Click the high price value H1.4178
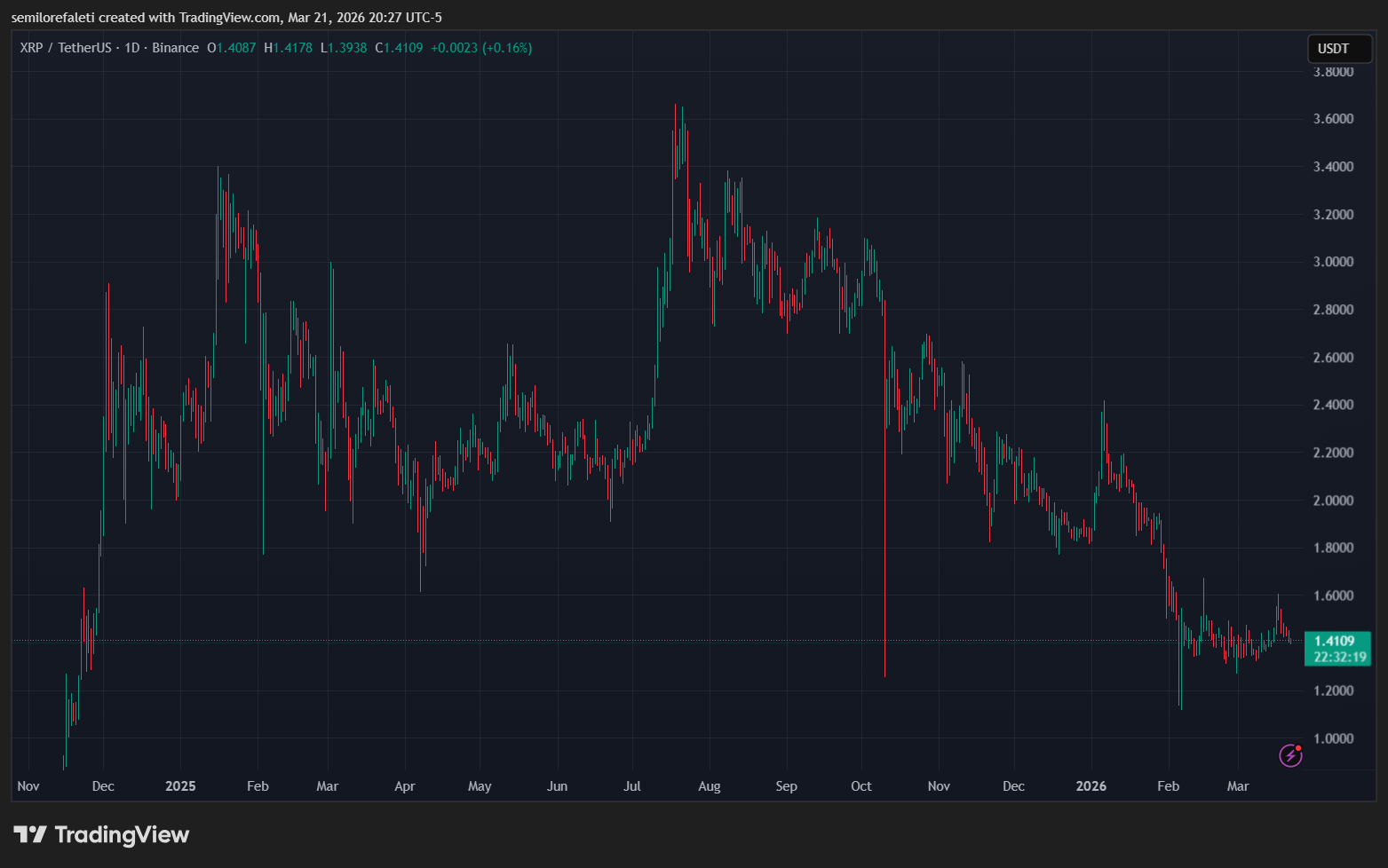 click(288, 48)
